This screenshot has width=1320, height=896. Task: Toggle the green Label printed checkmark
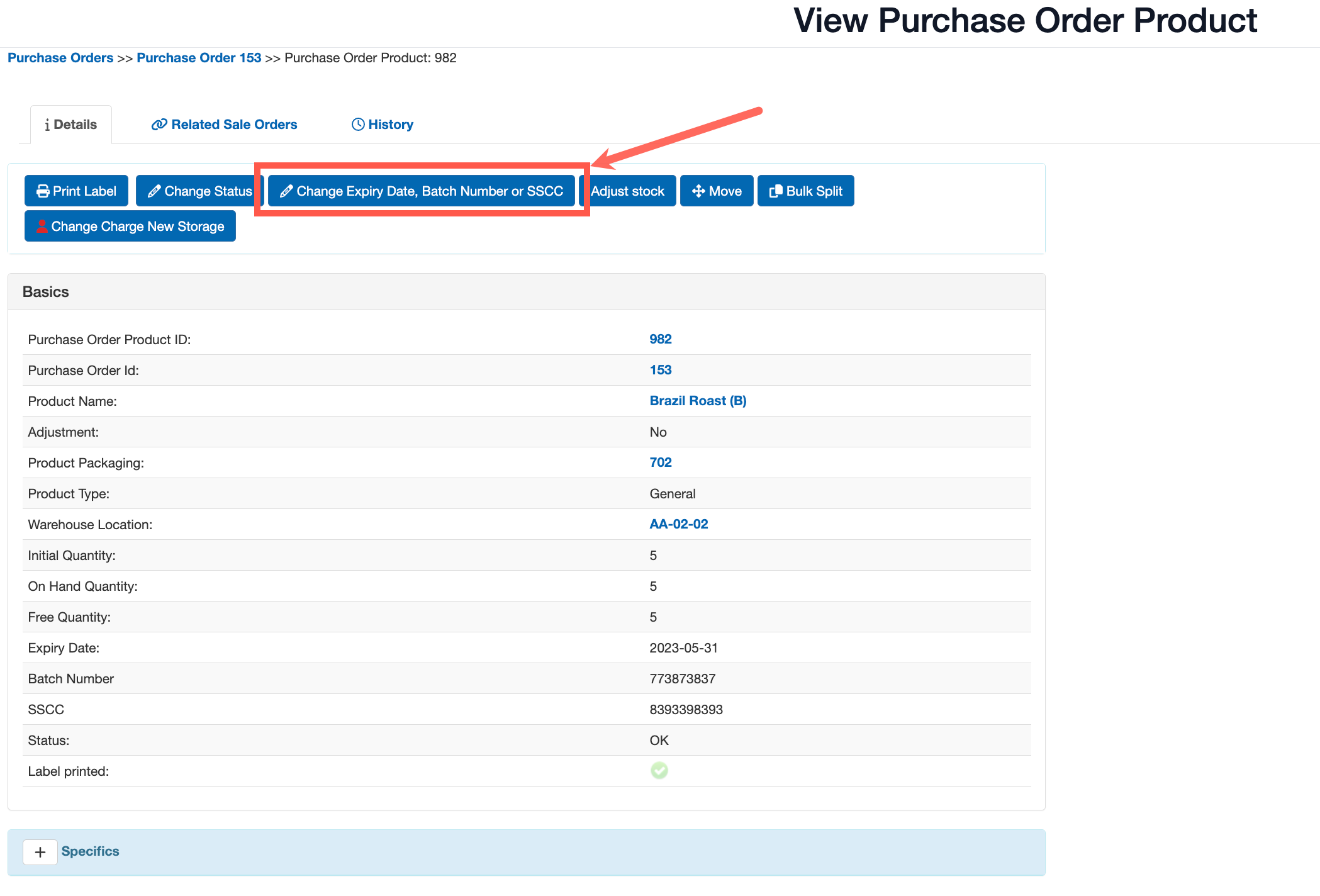(659, 770)
